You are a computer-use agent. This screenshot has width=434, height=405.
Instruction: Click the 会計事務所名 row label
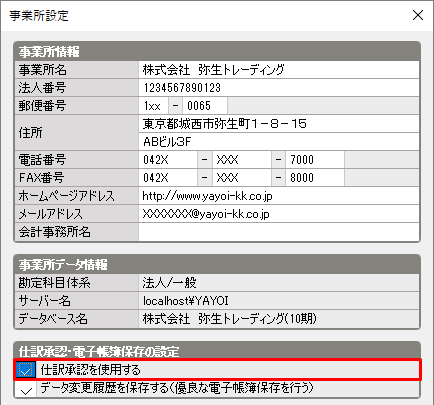77,232
